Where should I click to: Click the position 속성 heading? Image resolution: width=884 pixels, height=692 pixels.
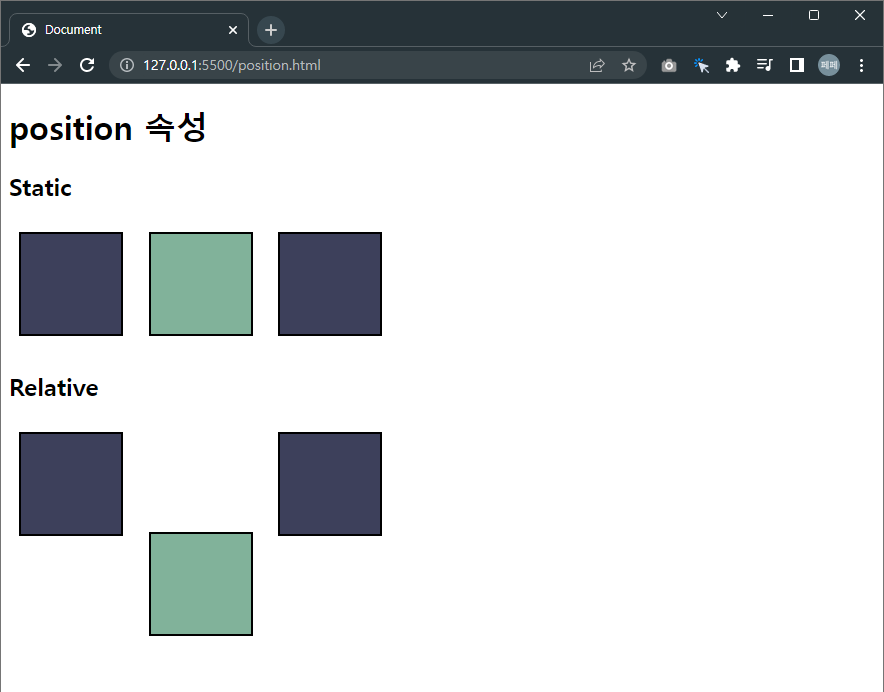(x=107, y=128)
